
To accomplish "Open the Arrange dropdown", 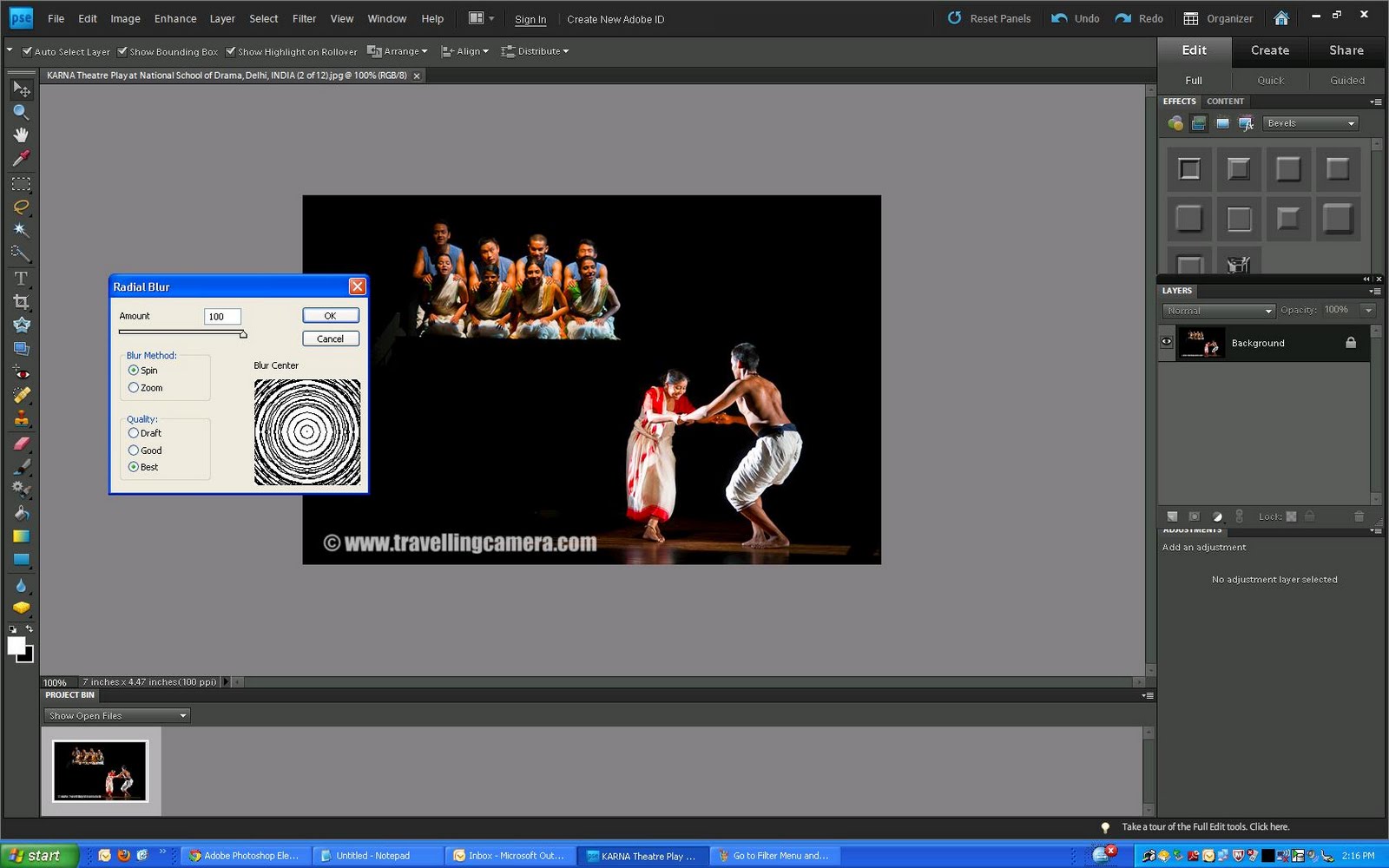I will tap(398, 51).
